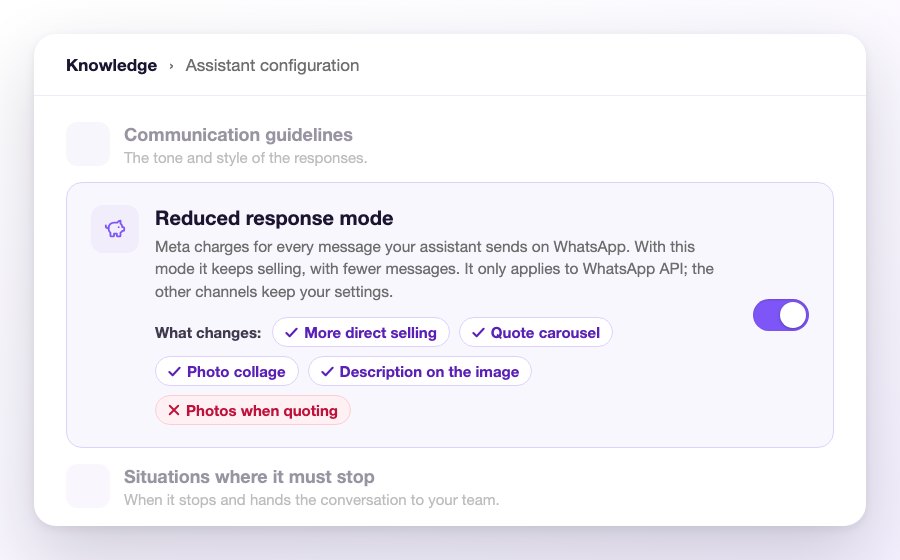Open the Knowledge breadcrumb
Screen dimensions: 900x560
(111, 65)
